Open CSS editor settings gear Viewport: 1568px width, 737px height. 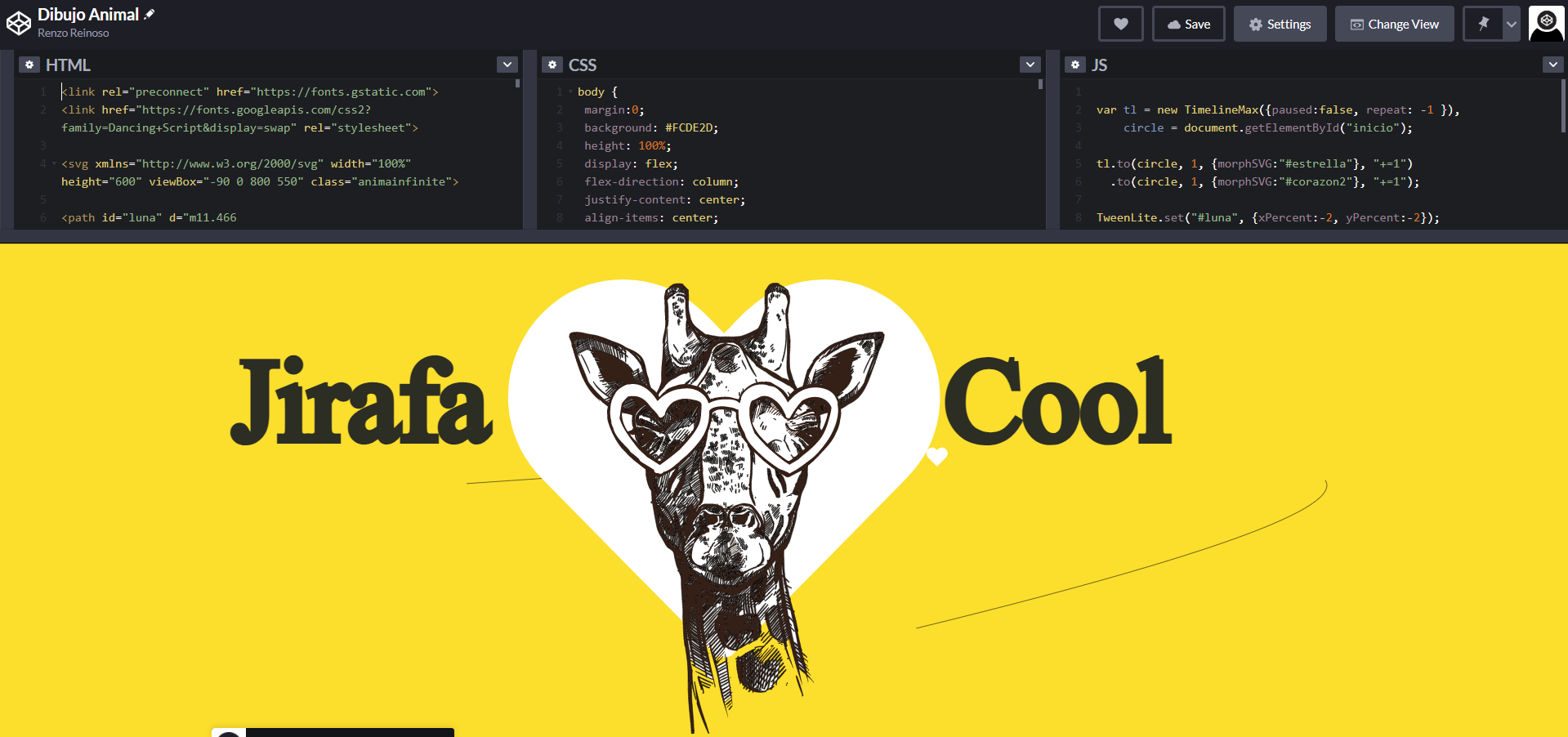(x=552, y=65)
